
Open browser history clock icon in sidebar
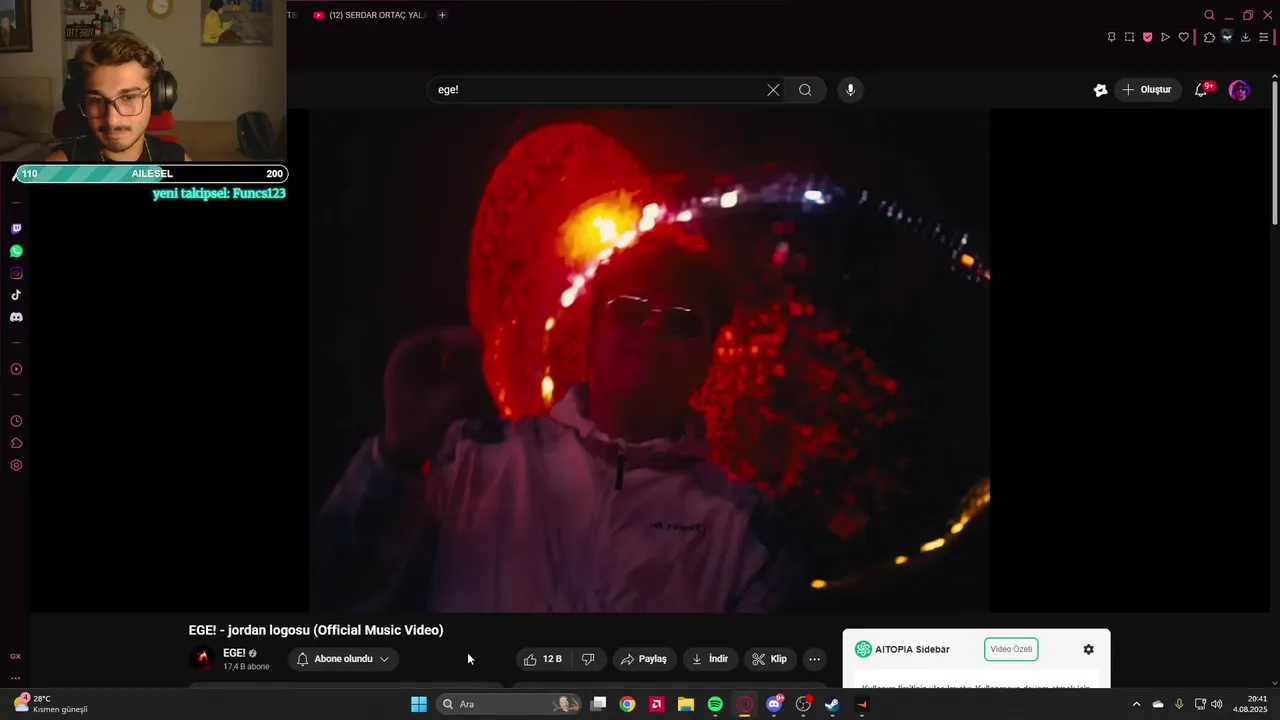(16, 421)
